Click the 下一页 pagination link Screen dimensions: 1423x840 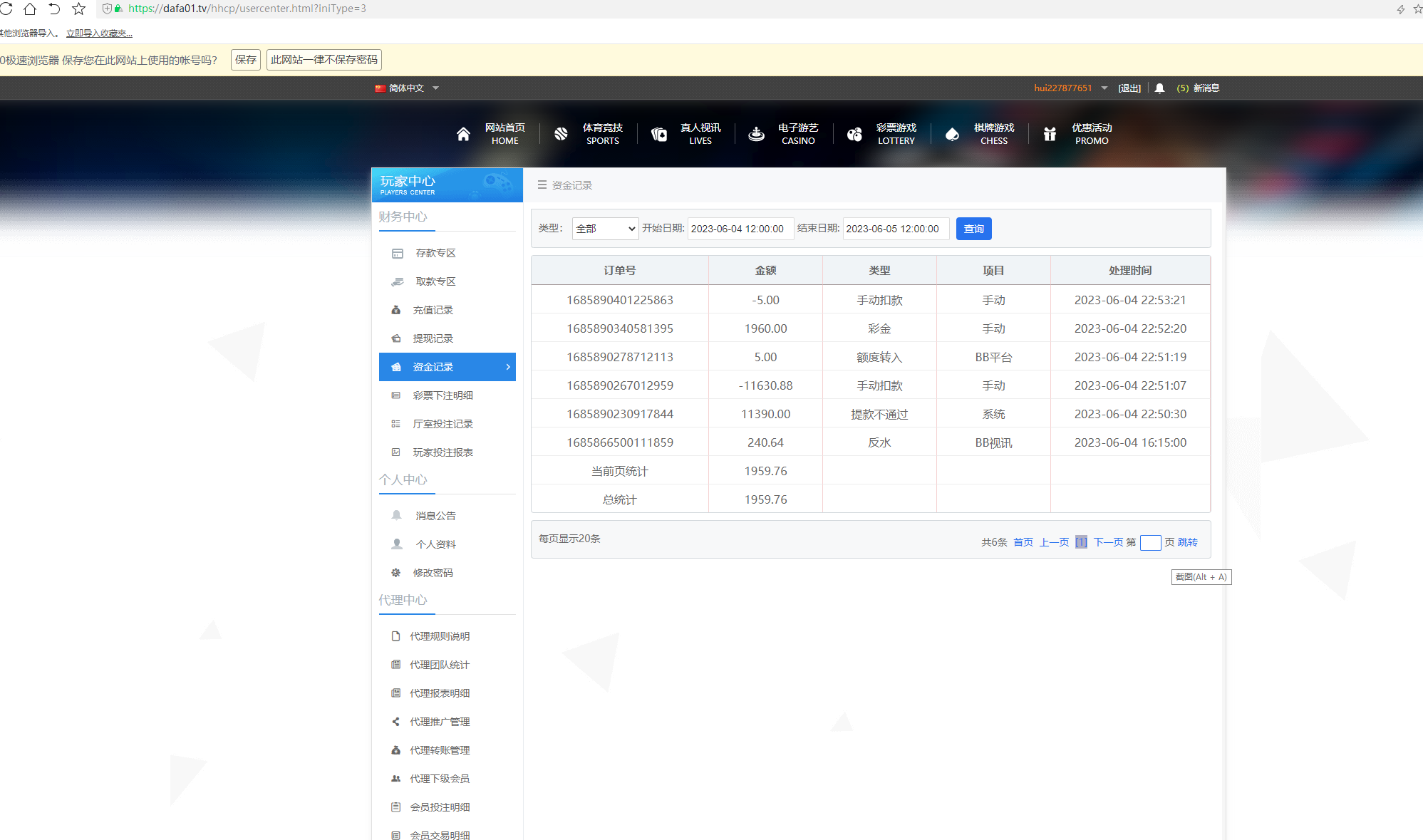[1108, 543]
